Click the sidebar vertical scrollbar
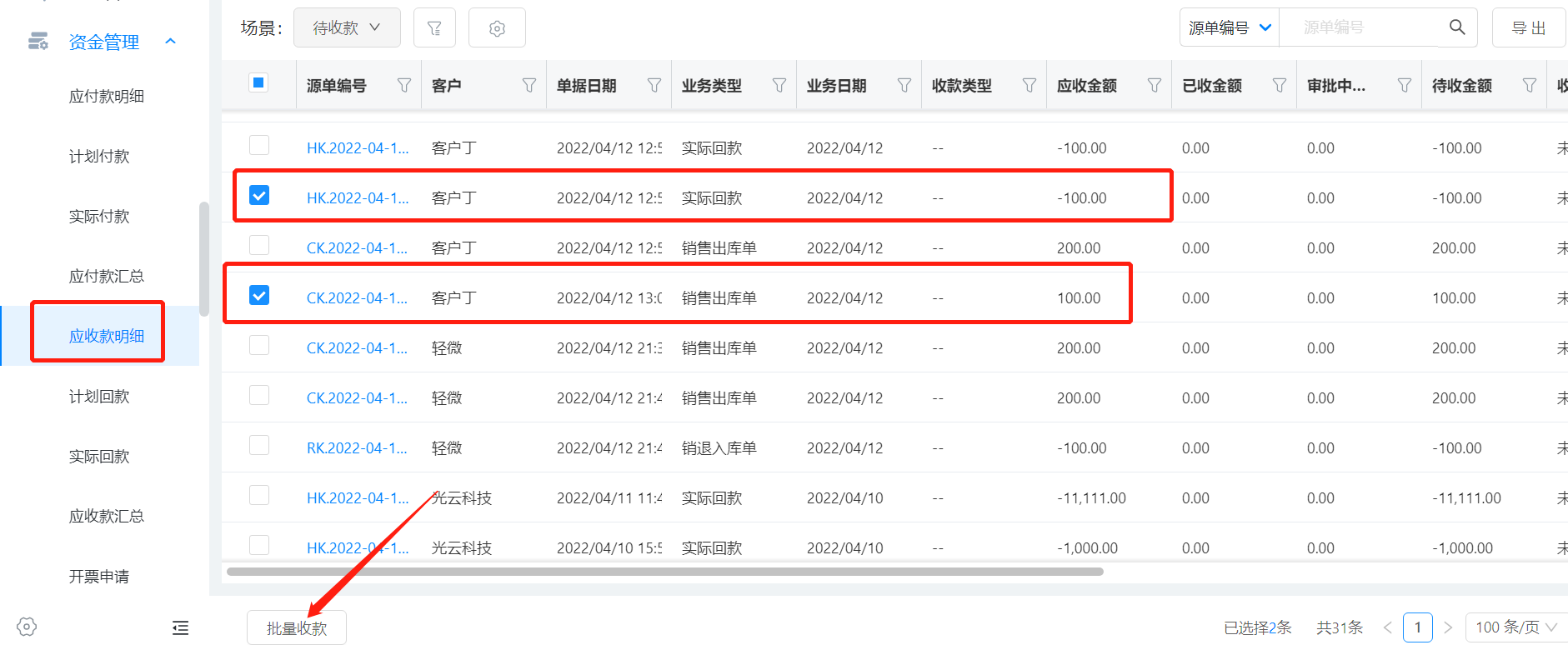Screen dimensions: 1568x645 tap(204, 258)
